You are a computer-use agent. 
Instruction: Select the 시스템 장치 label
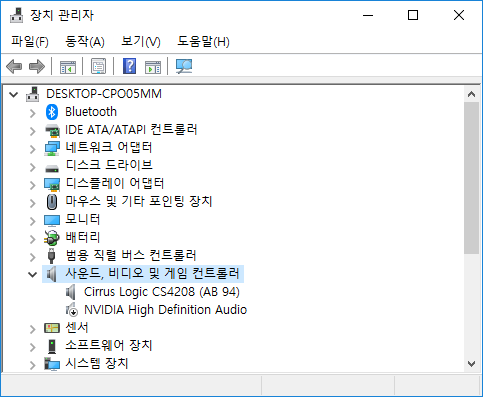click(x=97, y=364)
